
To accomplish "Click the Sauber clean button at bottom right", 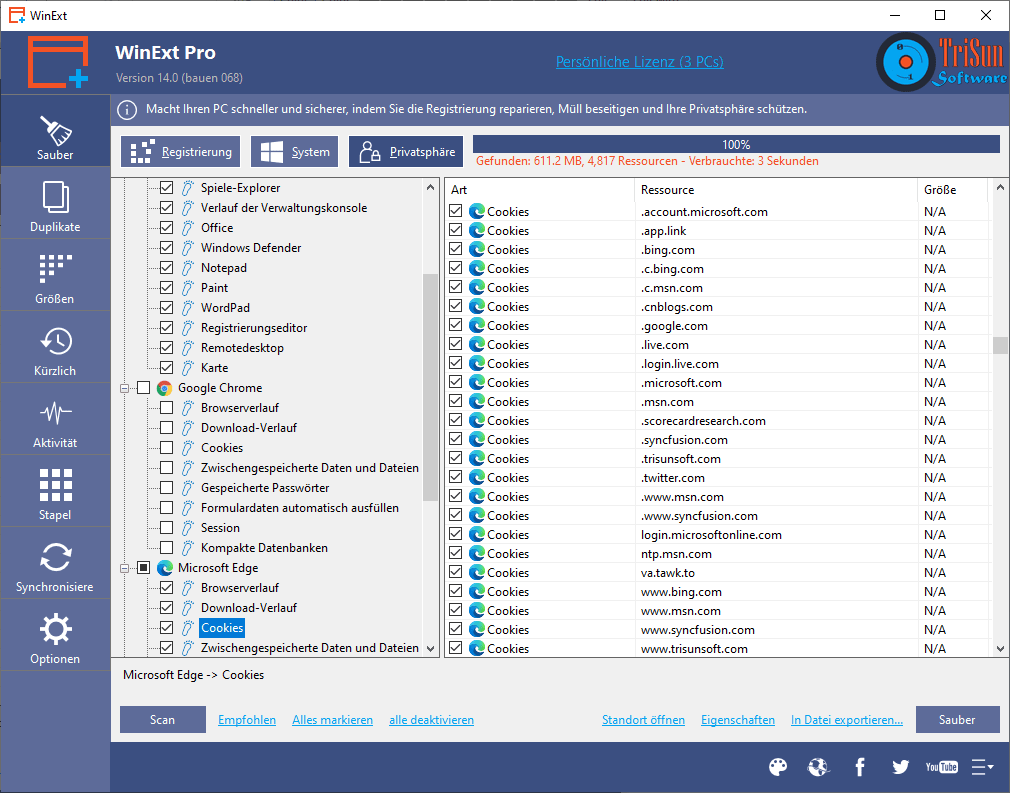I will tap(957, 720).
